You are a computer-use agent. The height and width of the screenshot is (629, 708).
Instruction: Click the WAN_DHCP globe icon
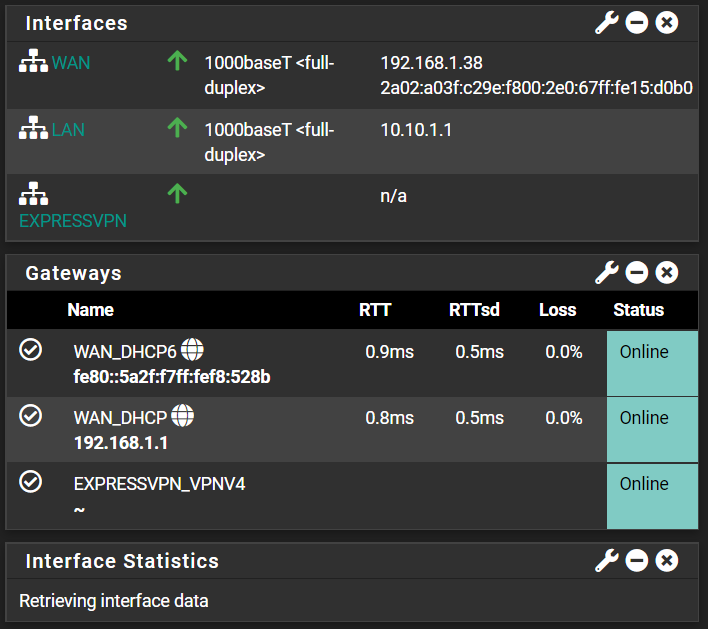(182, 416)
